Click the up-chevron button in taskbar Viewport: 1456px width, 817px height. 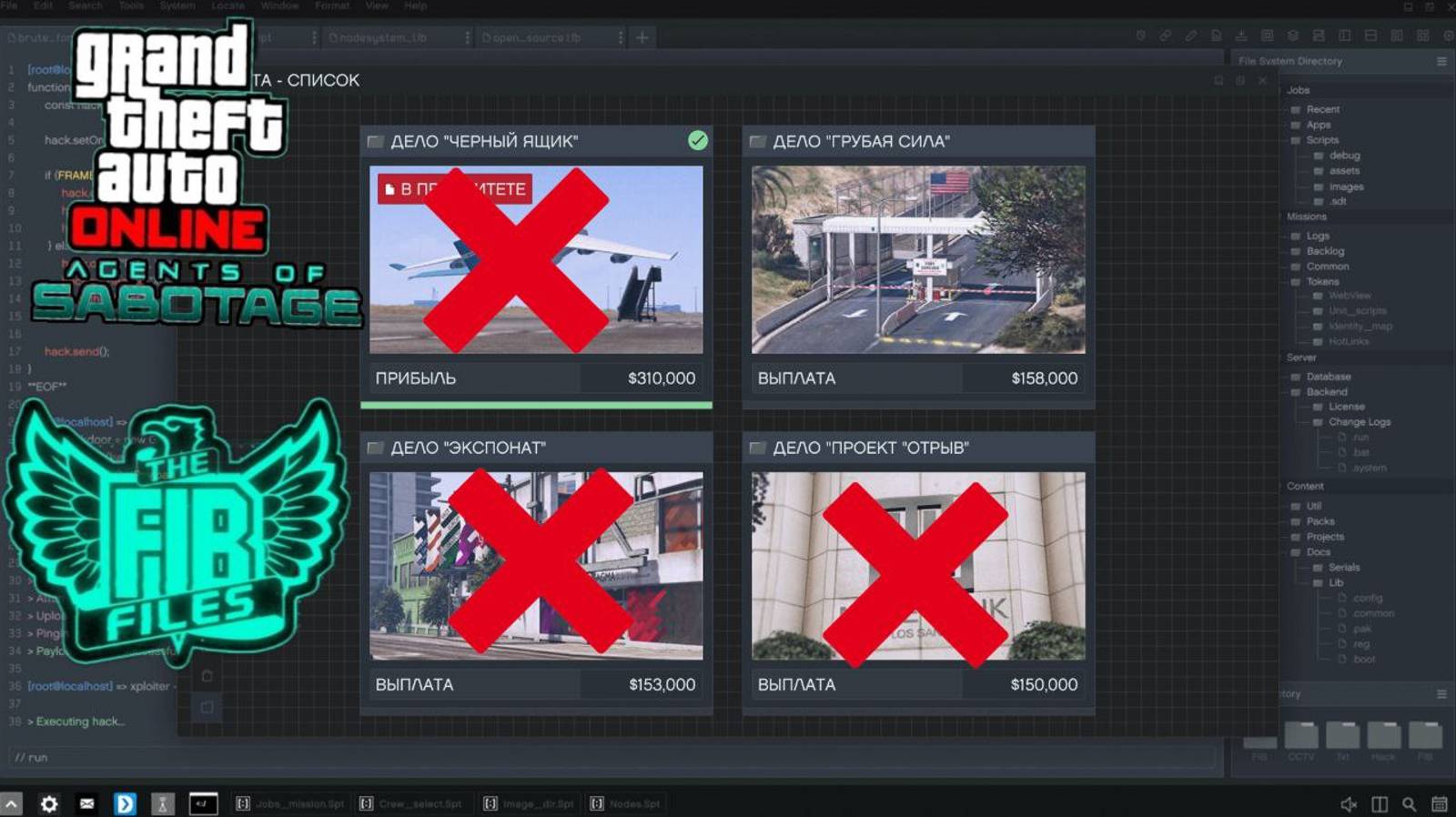(x=11, y=803)
